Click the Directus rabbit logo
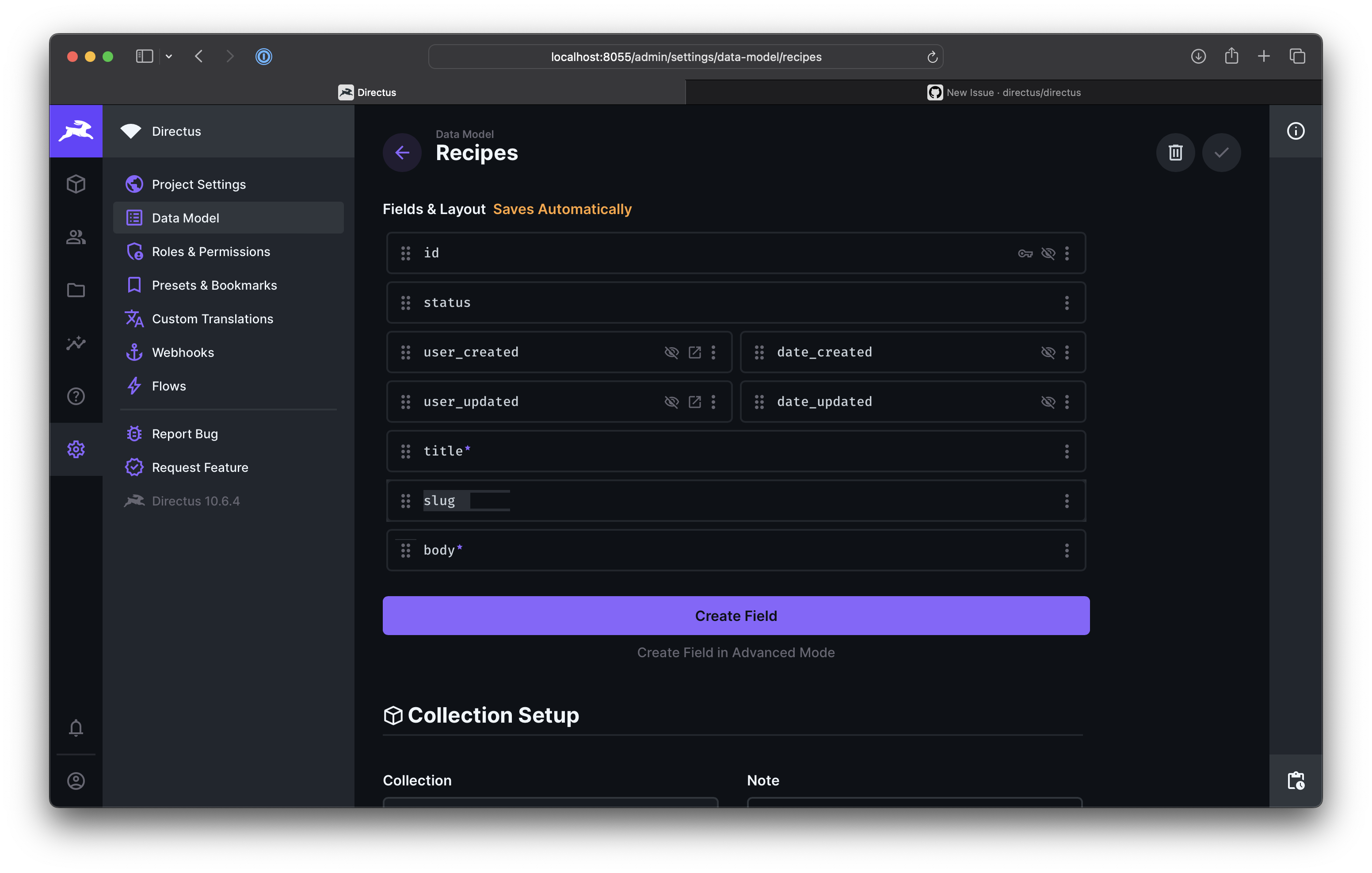This screenshot has width=1372, height=873. tap(76, 130)
